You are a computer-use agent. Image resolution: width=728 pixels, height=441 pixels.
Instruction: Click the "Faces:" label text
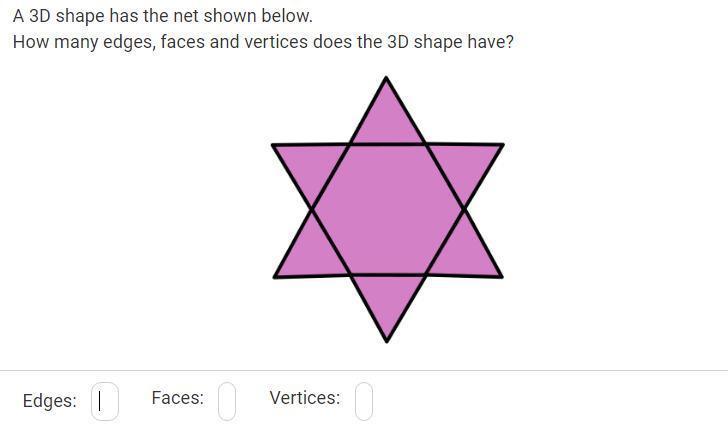(177, 398)
